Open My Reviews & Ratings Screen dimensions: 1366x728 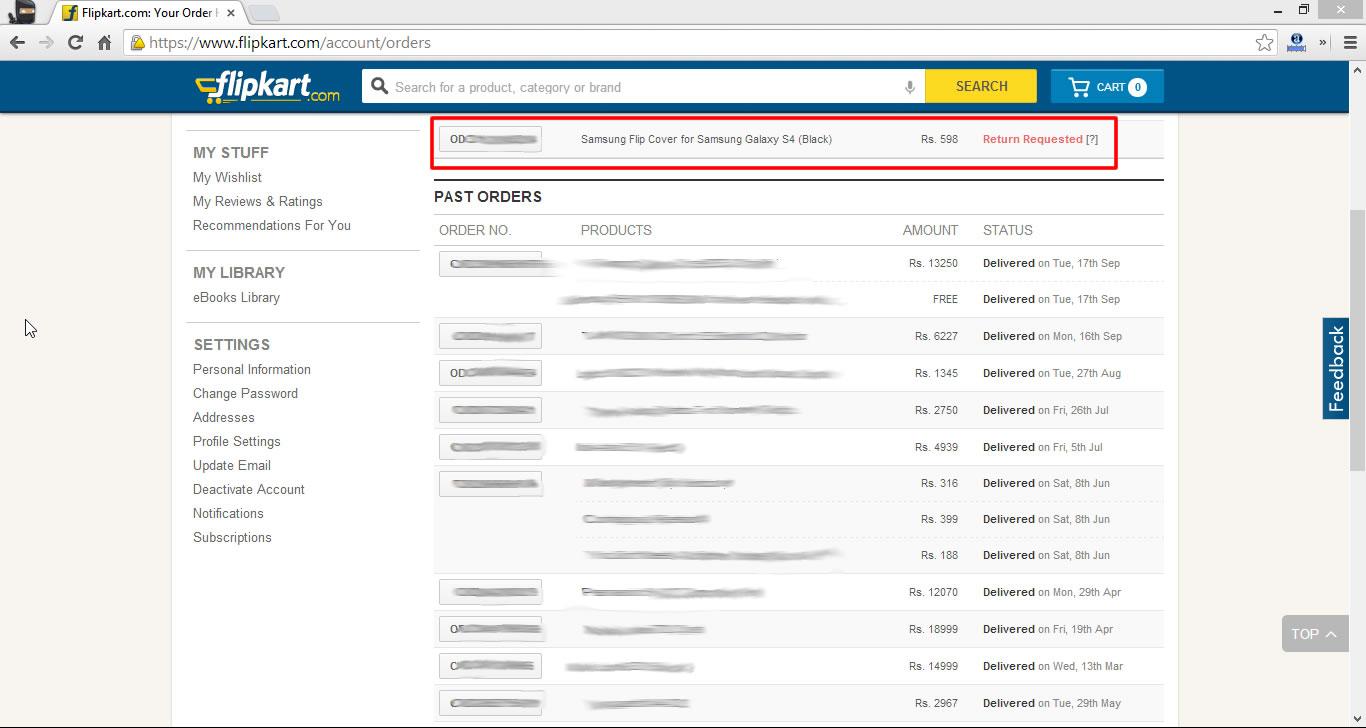[257, 201]
